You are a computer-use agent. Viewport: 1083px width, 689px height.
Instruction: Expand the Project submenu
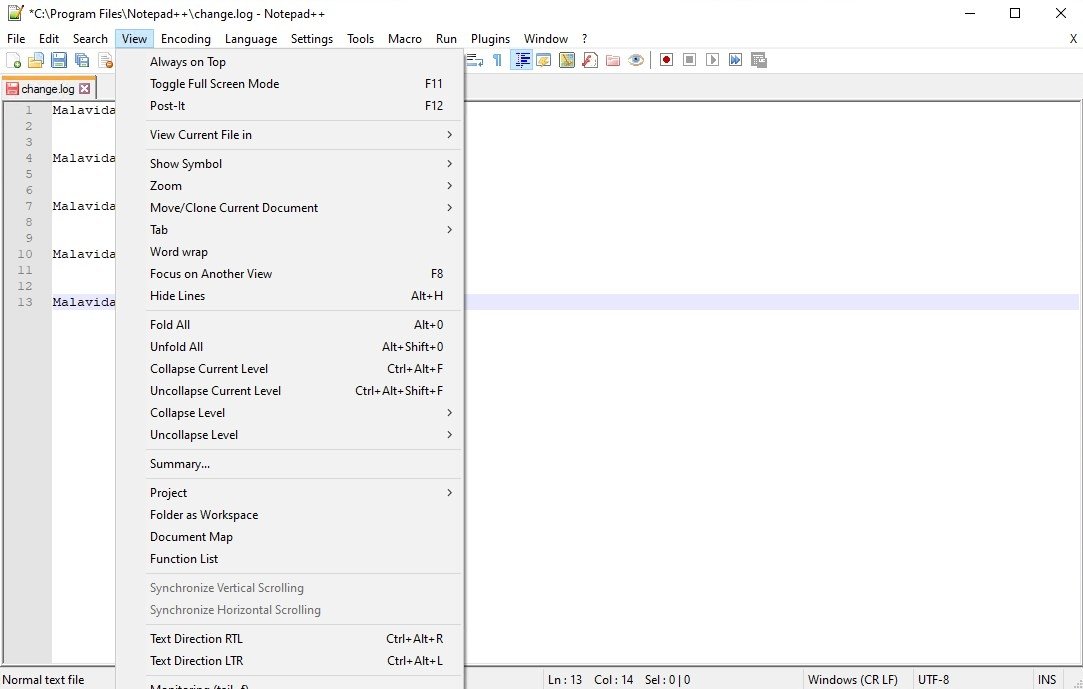(289, 494)
